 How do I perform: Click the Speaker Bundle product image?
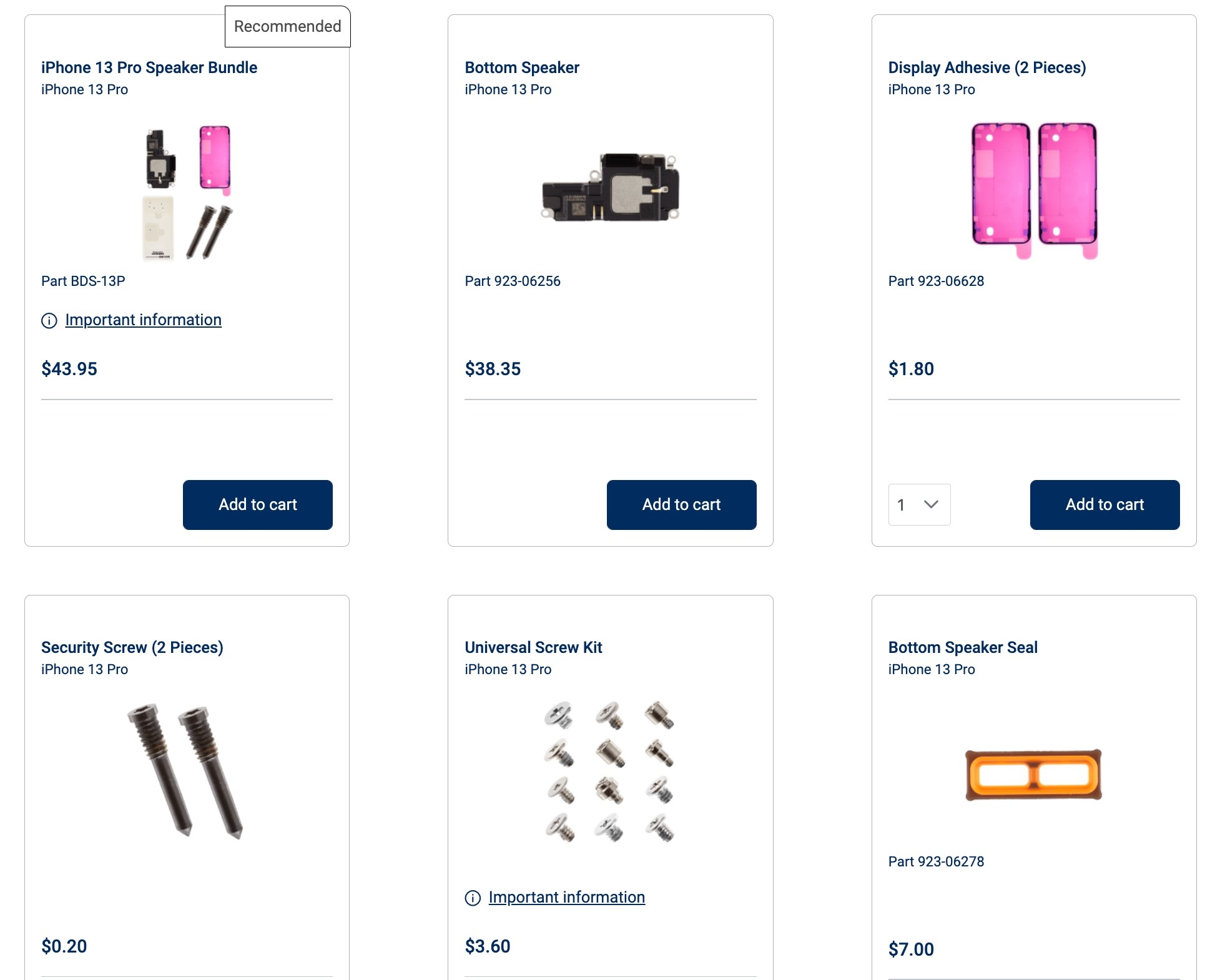187,192
